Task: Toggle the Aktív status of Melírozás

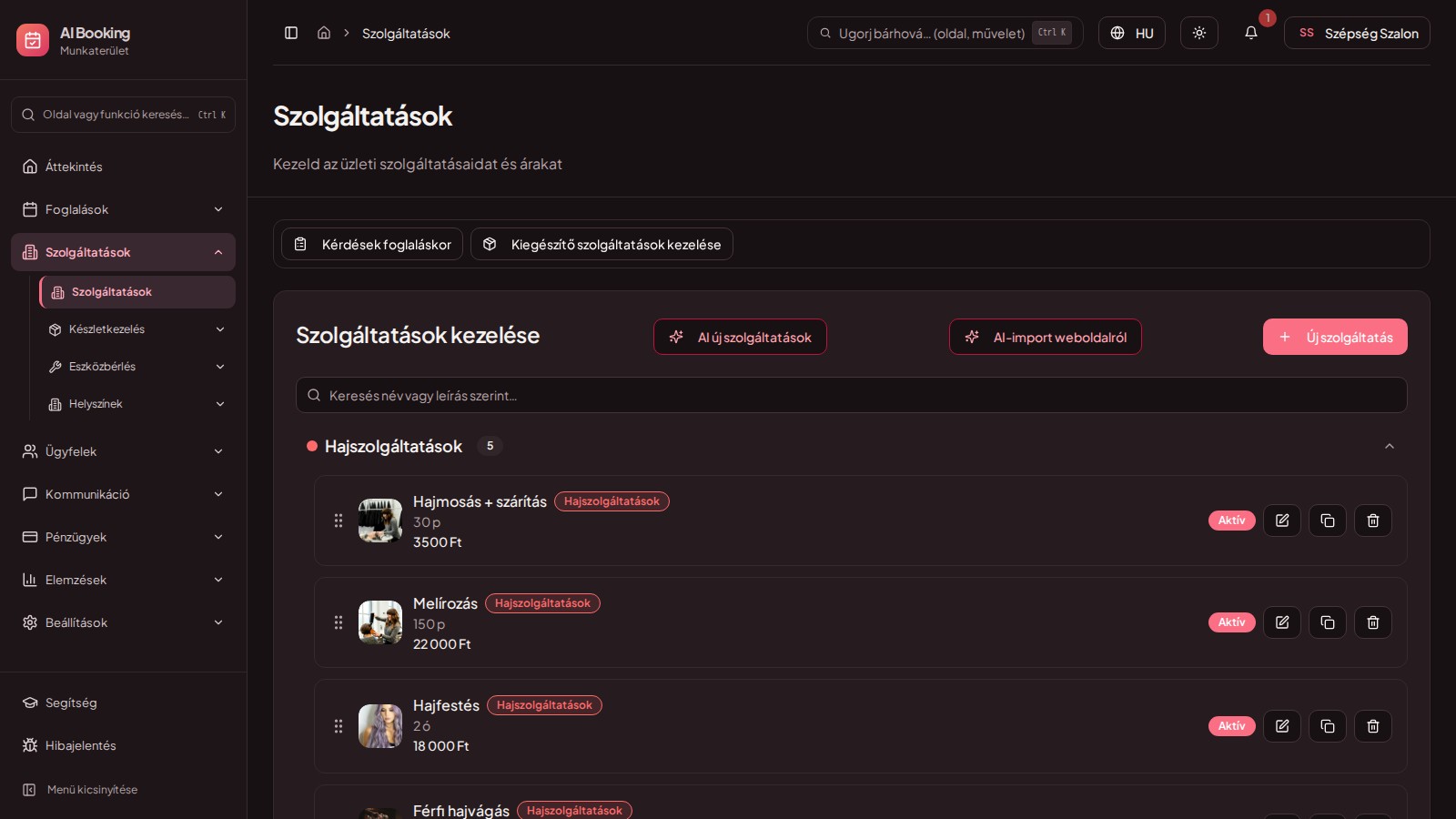Action: [x=1232, y=622]
